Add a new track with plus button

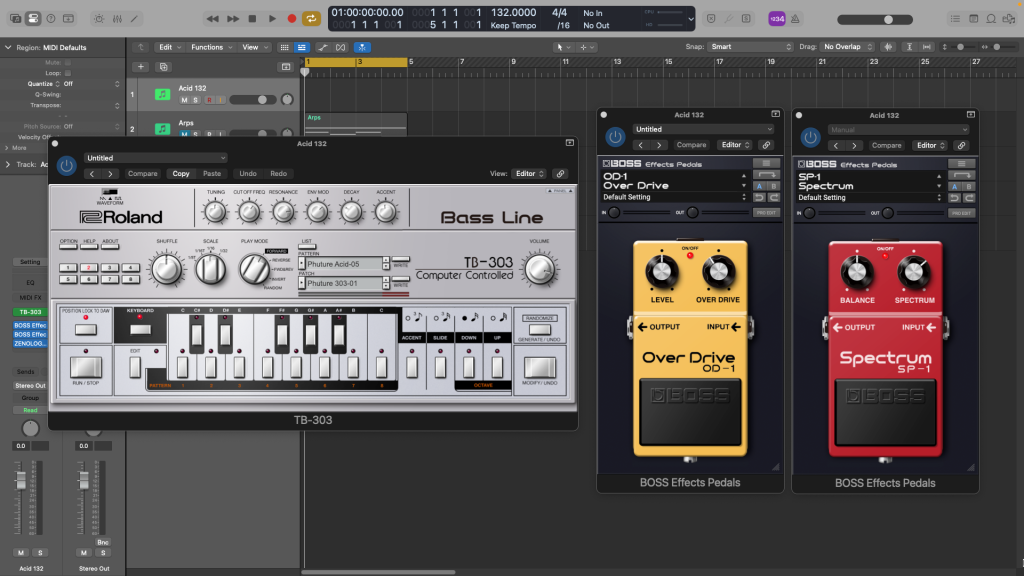(x=140, y=67)
